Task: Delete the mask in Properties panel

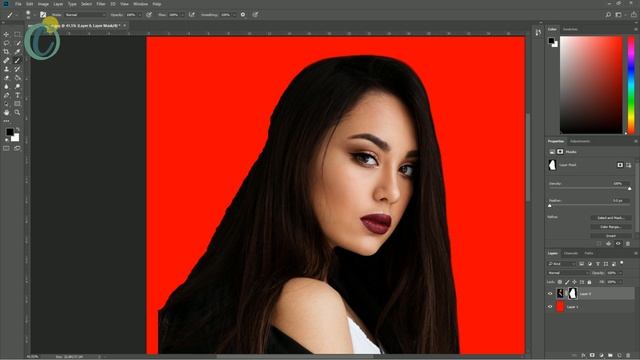Action: tap(628, 244)
